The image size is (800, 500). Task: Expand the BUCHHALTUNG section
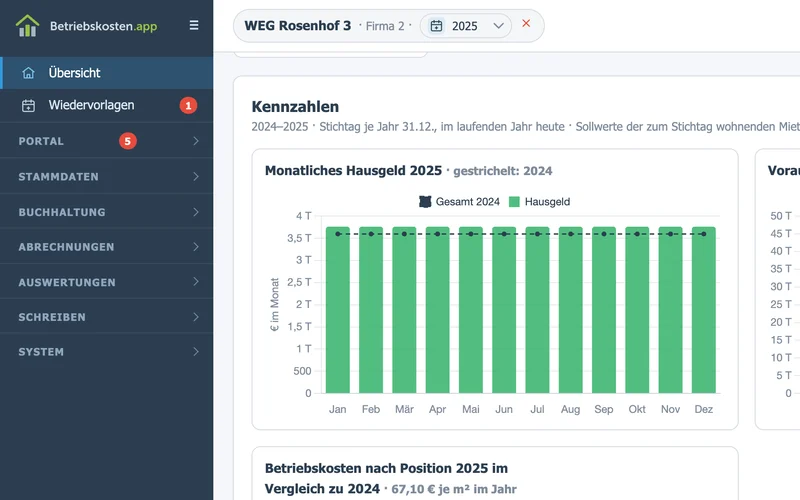tap(107, 212)
